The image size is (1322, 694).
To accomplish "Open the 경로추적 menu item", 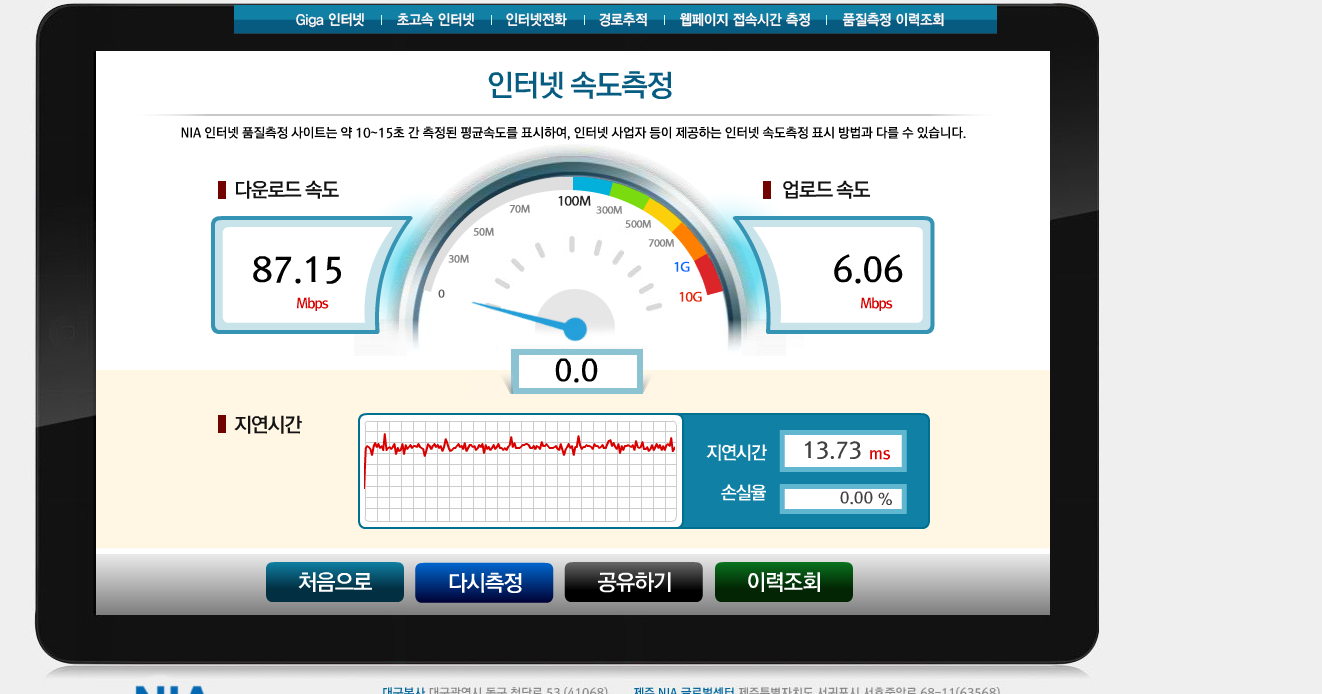I will click(x=623, y=20).
